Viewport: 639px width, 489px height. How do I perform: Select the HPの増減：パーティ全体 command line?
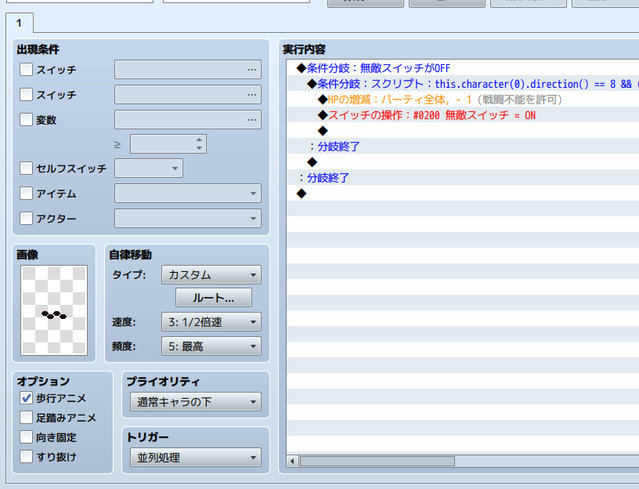[463, 99]
